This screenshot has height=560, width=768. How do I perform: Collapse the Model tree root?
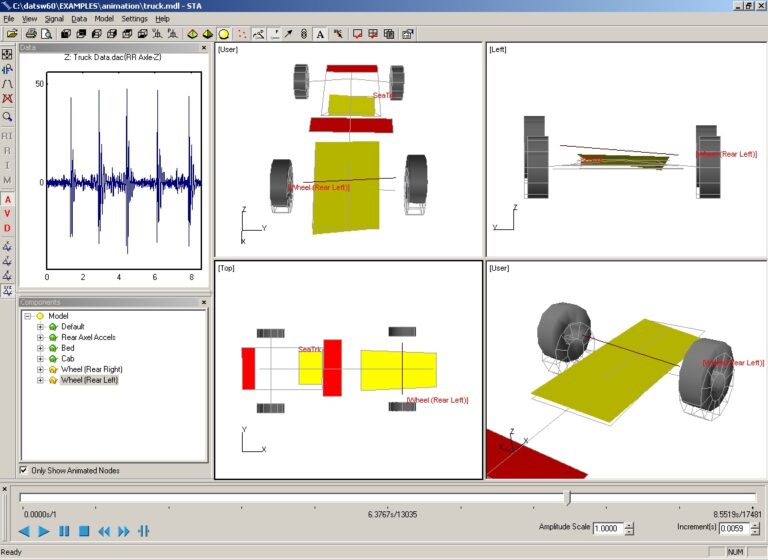coord(28,316)
